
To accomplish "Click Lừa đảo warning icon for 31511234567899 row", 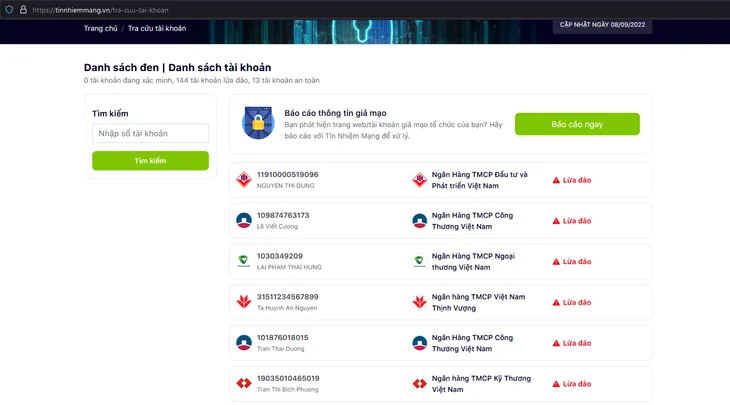I will [x=556, y=303].
